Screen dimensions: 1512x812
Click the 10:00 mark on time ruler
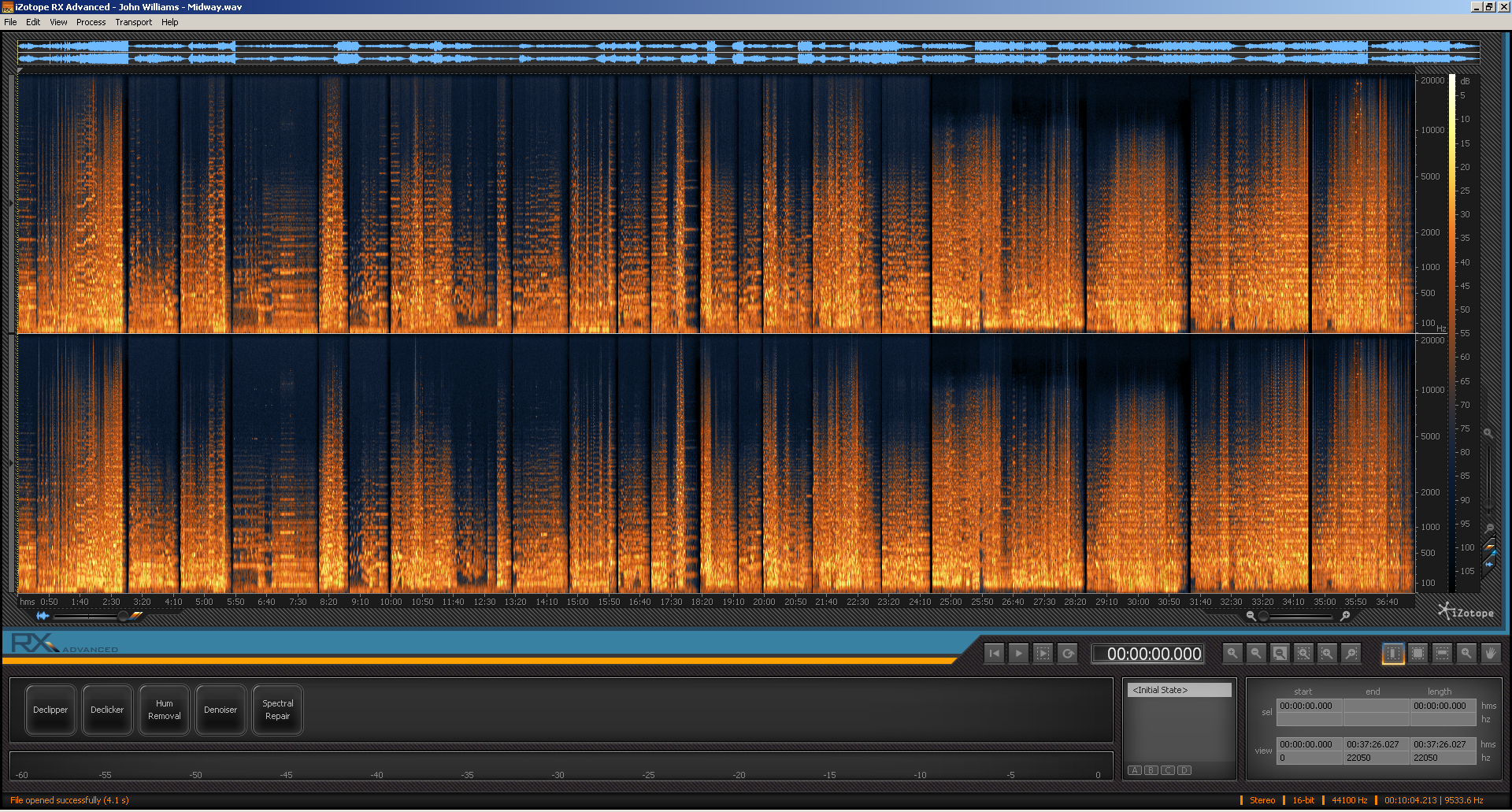coord(391,602)
